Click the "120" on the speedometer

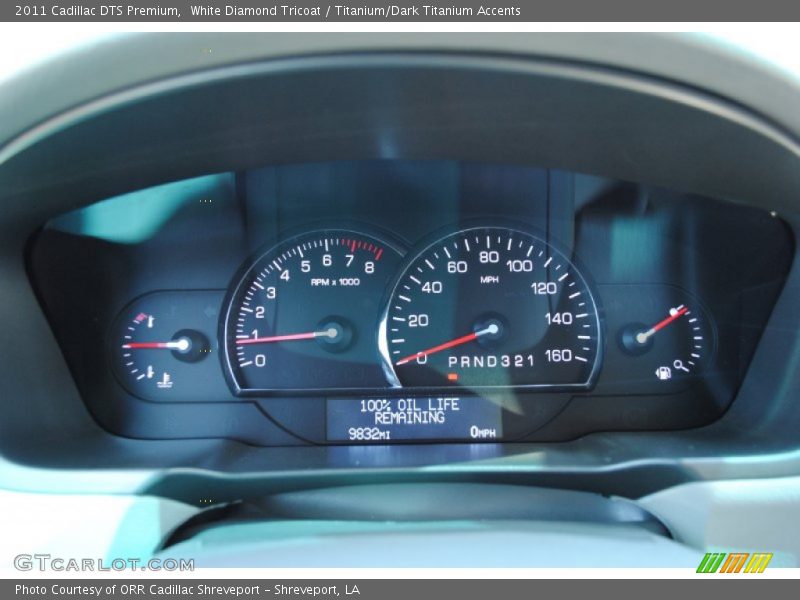pyautogui.click(x=544, y=289)
